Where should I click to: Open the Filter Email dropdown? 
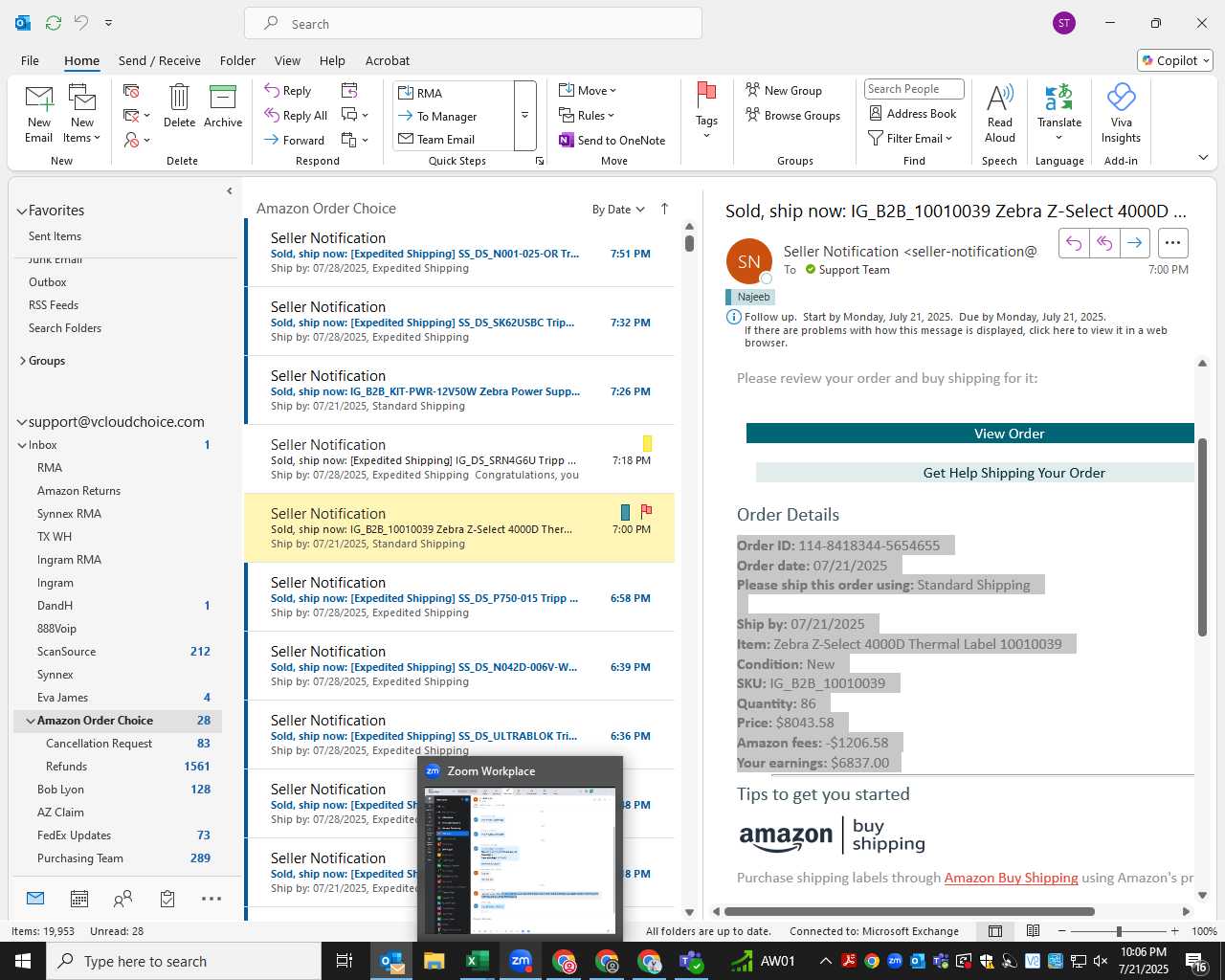(910, 138)
